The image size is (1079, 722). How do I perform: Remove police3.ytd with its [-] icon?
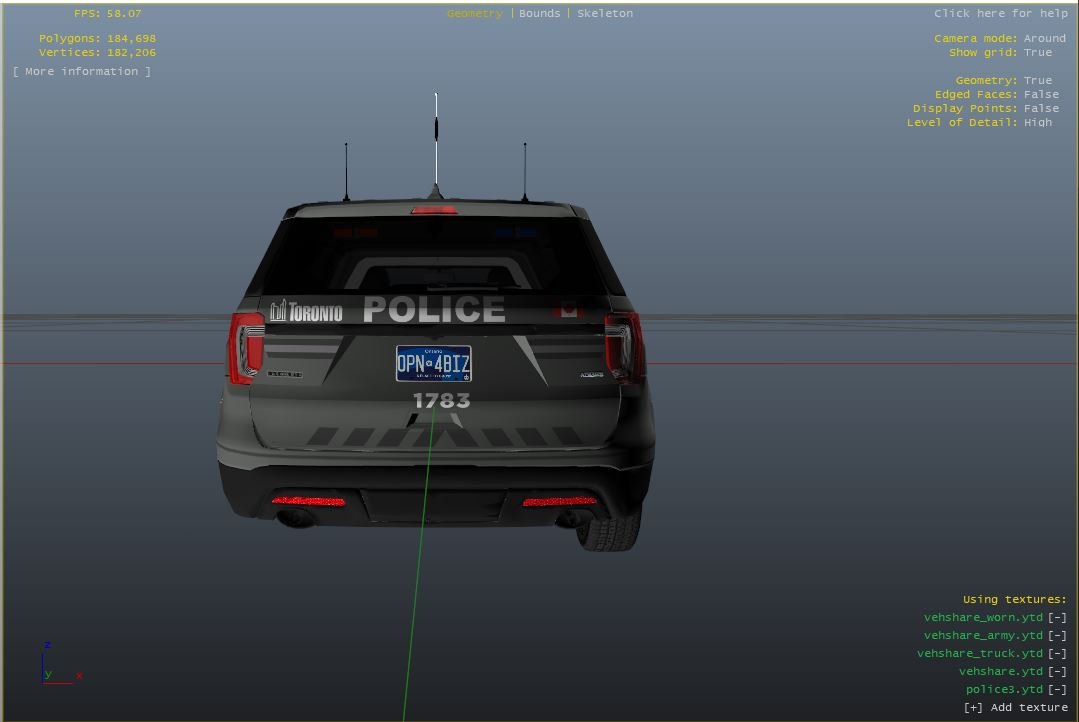(1057, 690)
